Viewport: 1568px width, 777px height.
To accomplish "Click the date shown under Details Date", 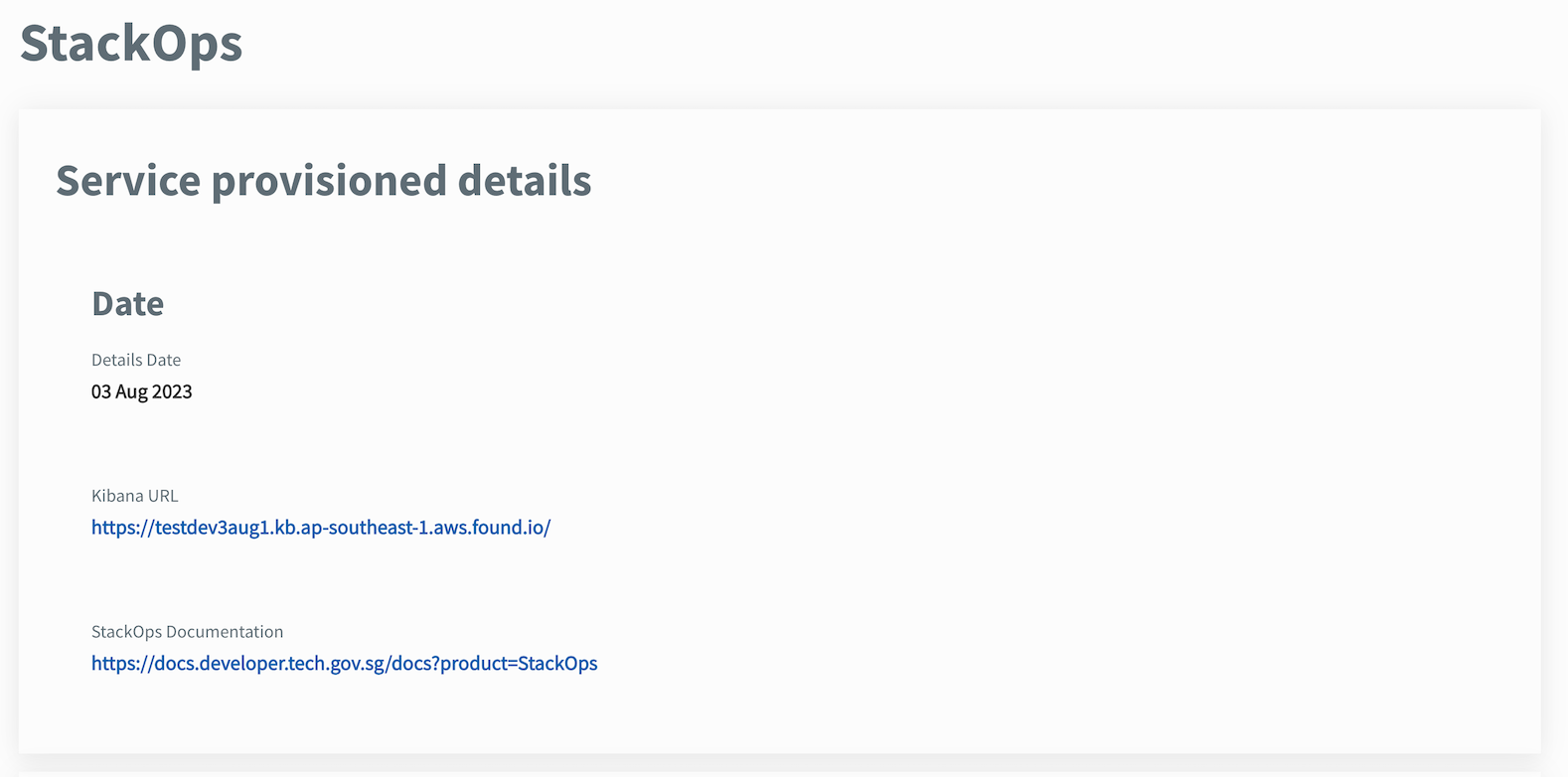I will 141,391.
